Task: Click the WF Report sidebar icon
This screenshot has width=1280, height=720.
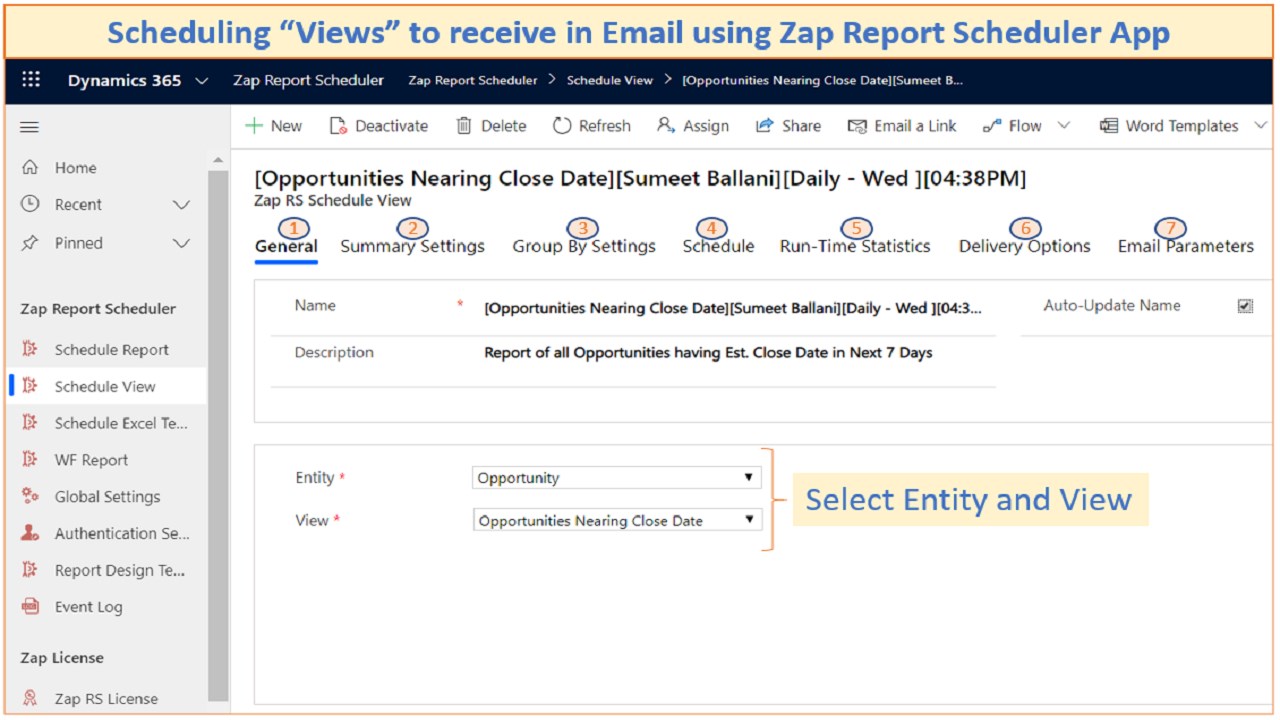Action: point(30,460)
